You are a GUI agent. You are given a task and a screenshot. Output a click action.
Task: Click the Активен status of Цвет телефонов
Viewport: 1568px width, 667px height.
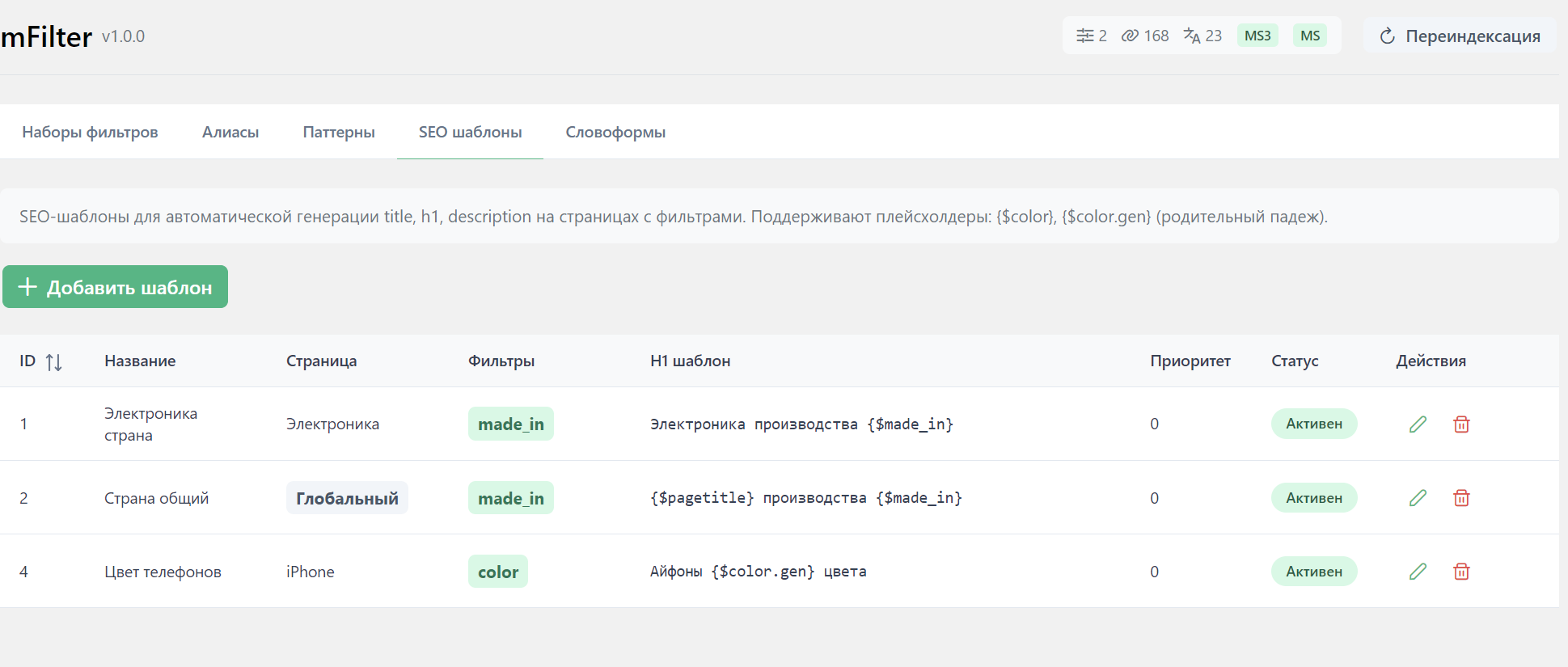point(1313,572)
